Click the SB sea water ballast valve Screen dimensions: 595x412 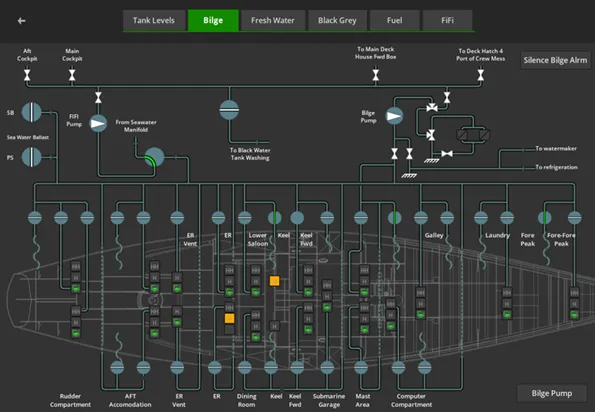pos(31,112)
